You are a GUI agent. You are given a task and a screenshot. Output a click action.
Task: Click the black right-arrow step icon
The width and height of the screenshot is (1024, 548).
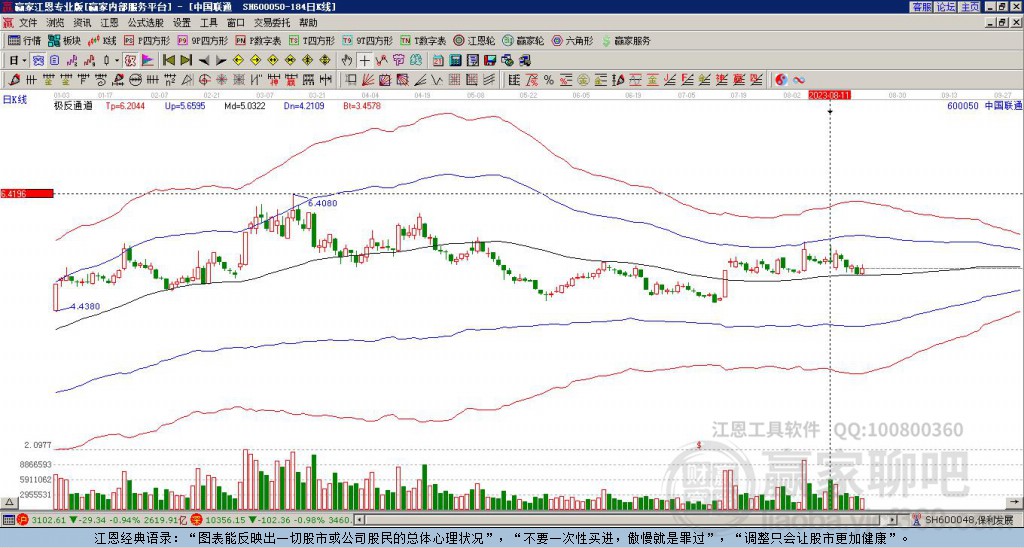[x=221, y=61]
